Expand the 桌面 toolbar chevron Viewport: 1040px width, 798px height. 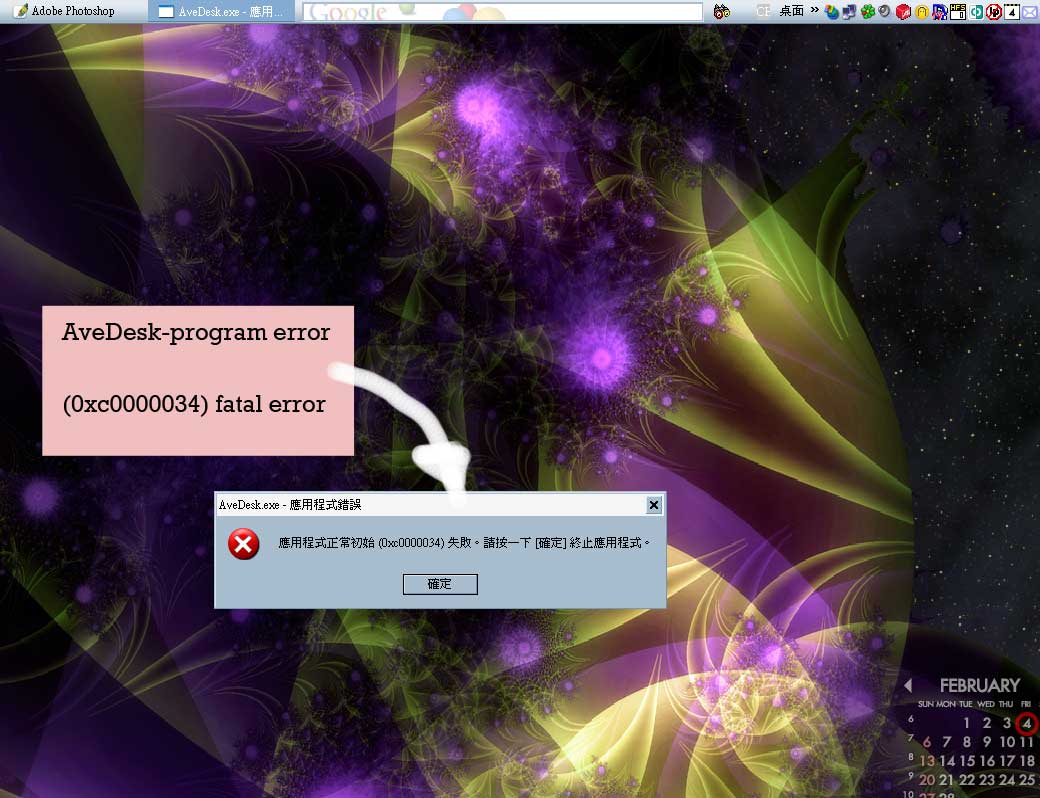pyautogui.click(x=814, y=9)
